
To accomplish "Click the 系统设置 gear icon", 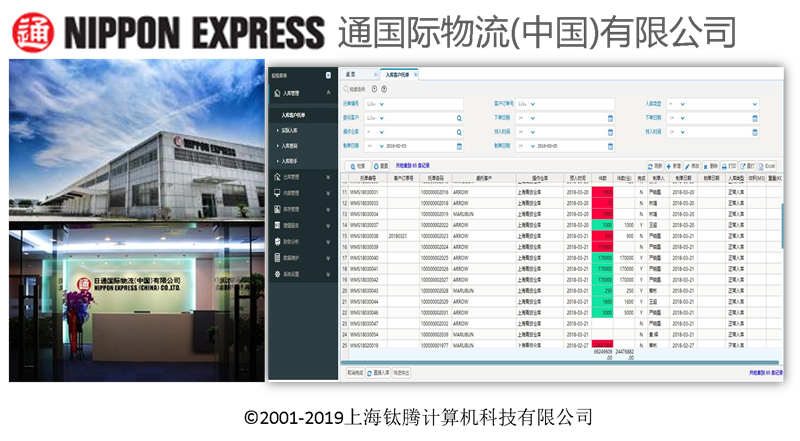I will click(x=277, y=274).
